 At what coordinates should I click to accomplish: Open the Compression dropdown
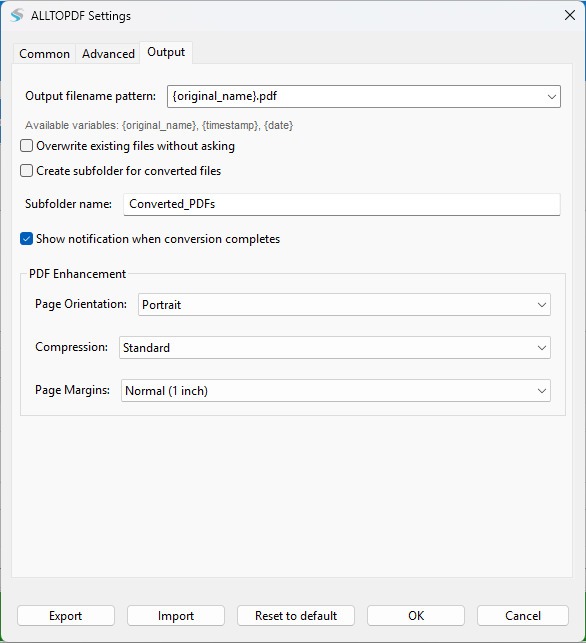pos(335,348)
